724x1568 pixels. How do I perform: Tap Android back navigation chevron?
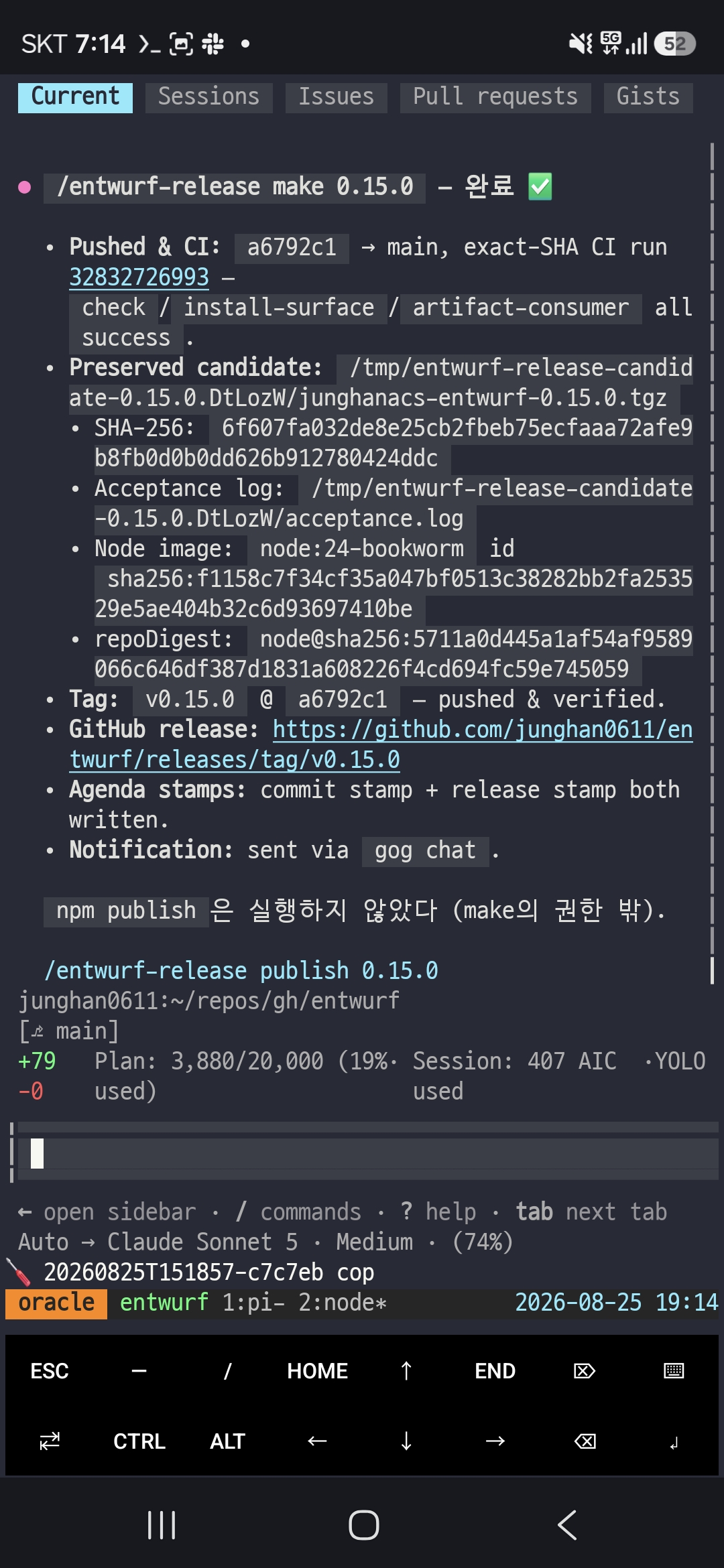click(567, 1526)
